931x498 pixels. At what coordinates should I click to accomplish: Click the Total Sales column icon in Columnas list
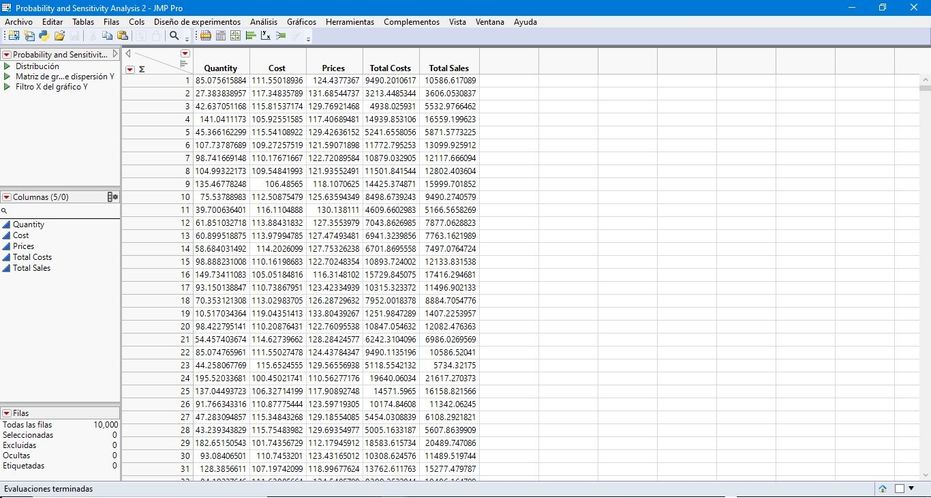[7, 268]
